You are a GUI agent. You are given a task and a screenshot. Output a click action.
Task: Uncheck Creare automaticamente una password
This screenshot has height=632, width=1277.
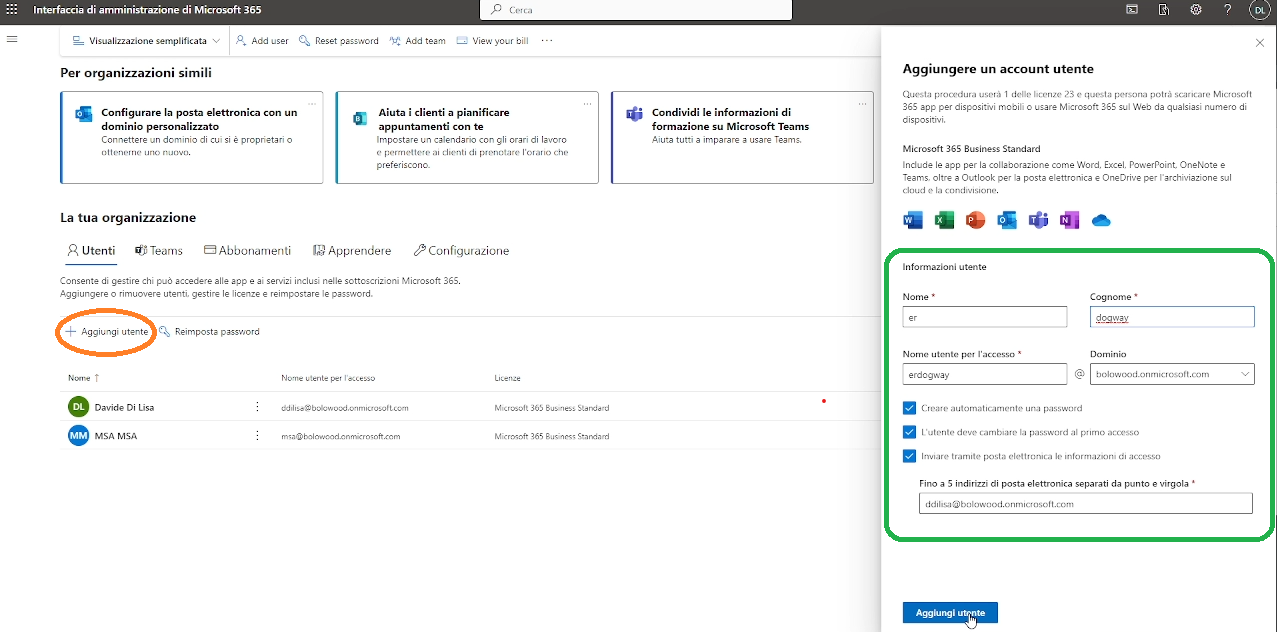point(909,408)
